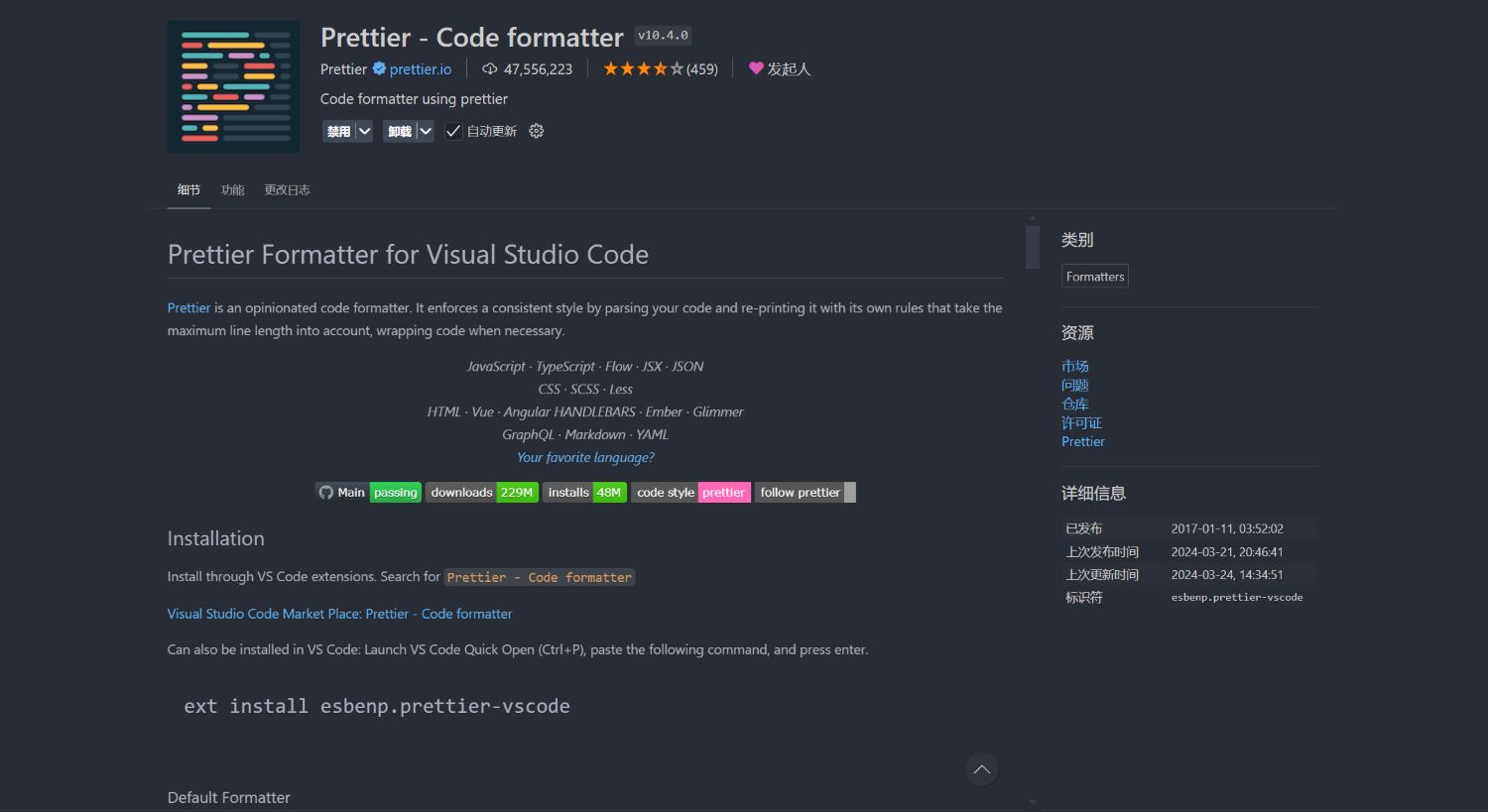Click the verified publisher badge icon

click(379, 68)
